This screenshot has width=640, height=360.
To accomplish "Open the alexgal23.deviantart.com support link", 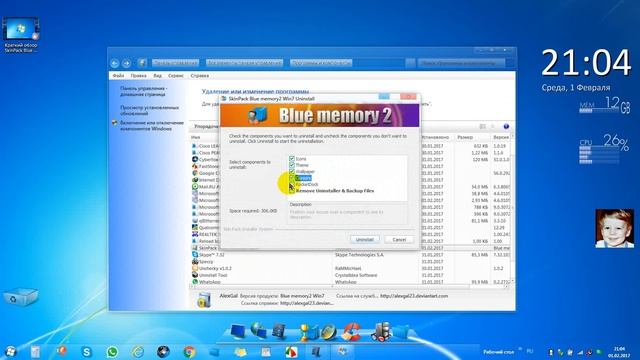I will (414, 296).
